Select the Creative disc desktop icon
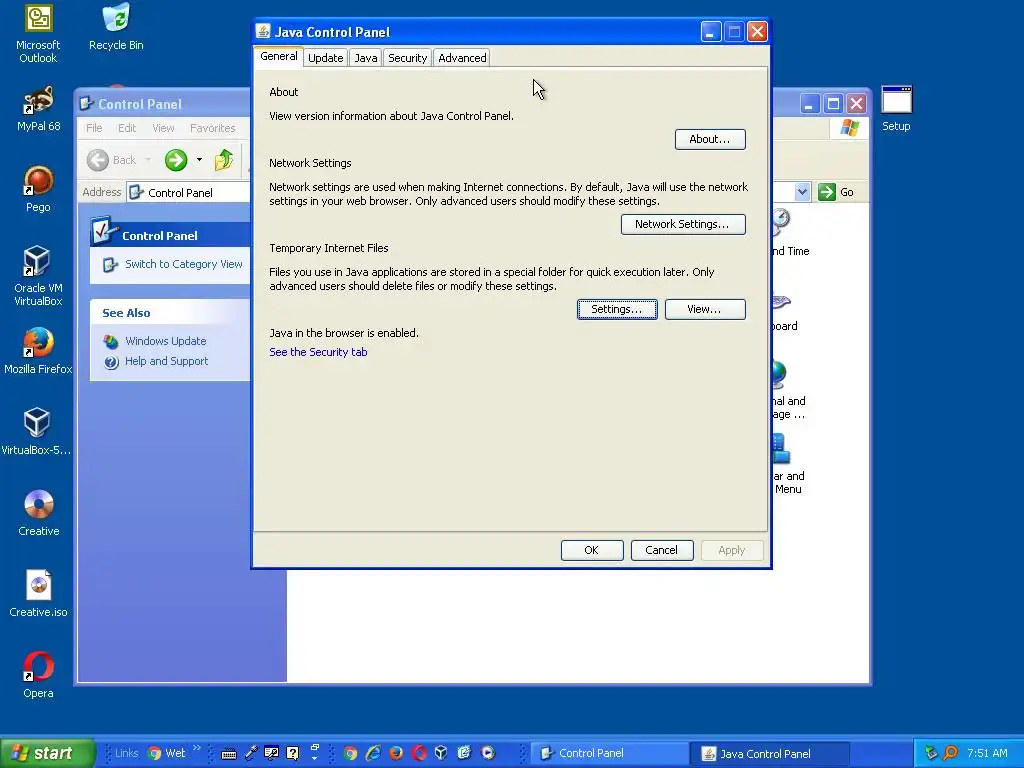The width and height of the screenshot is (1024, 768). [x=39, y=513]
